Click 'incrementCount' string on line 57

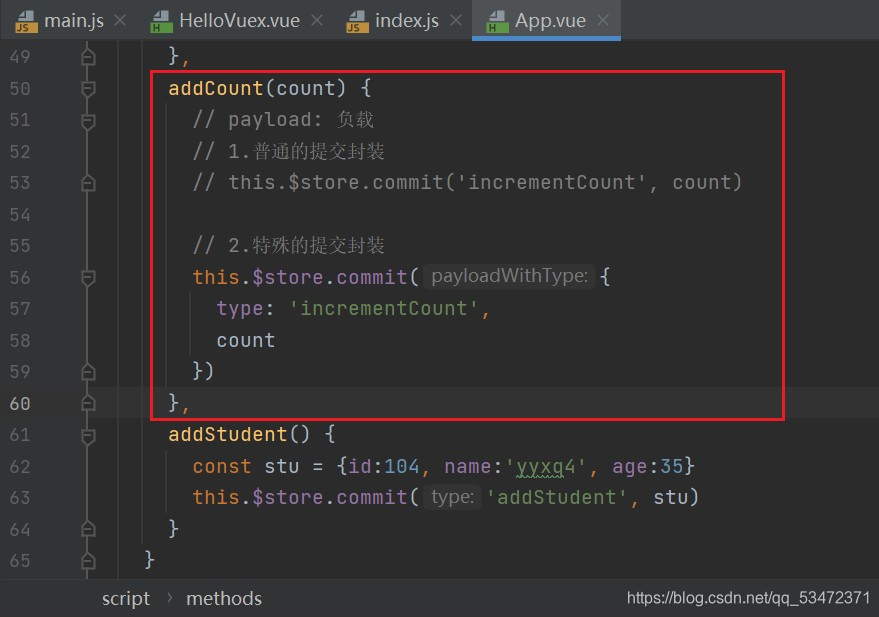click(384, 309)
